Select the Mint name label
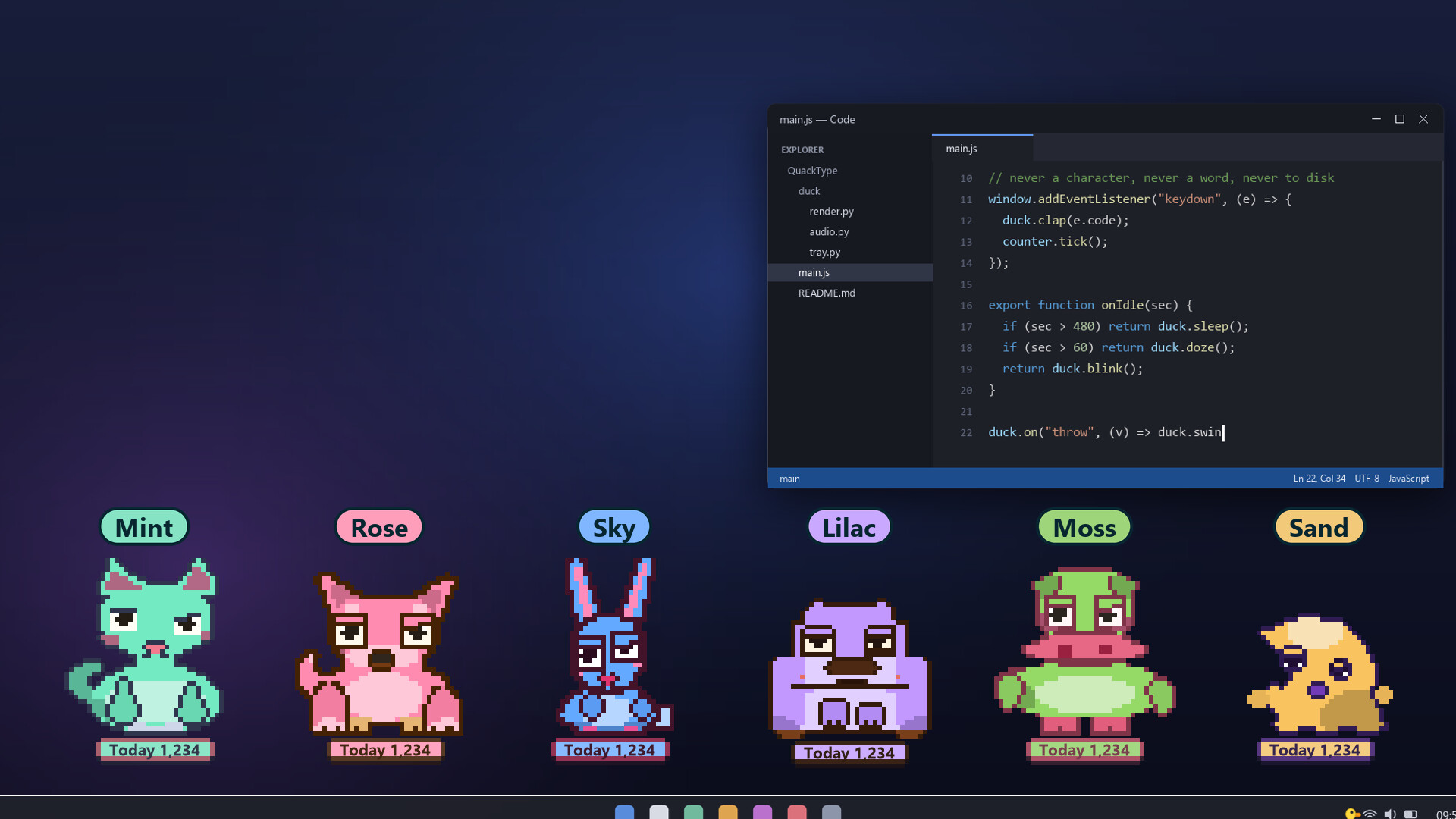Viewport: 1456px width, 819px height. coord(144,527)
